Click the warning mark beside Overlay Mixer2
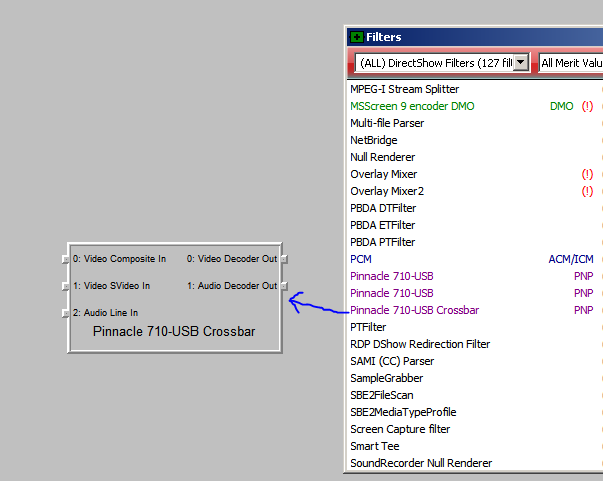603x481 pixels. click(x=587, y=191)
